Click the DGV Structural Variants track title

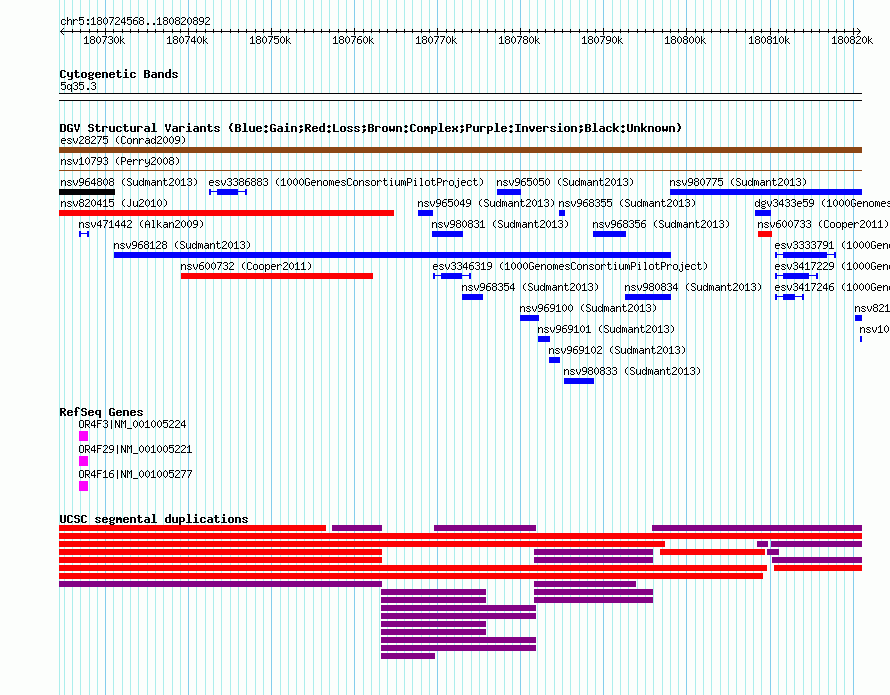tap(370, 128)
